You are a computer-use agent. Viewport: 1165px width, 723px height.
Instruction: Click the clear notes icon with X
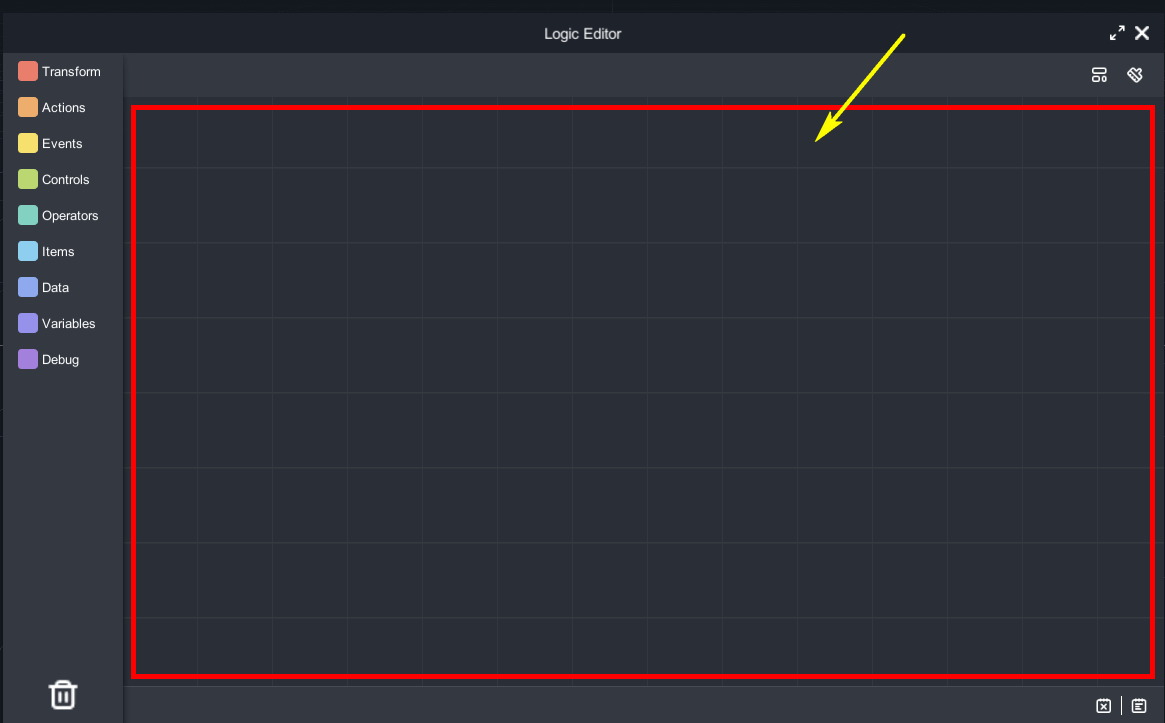[x=1103, y=706]
